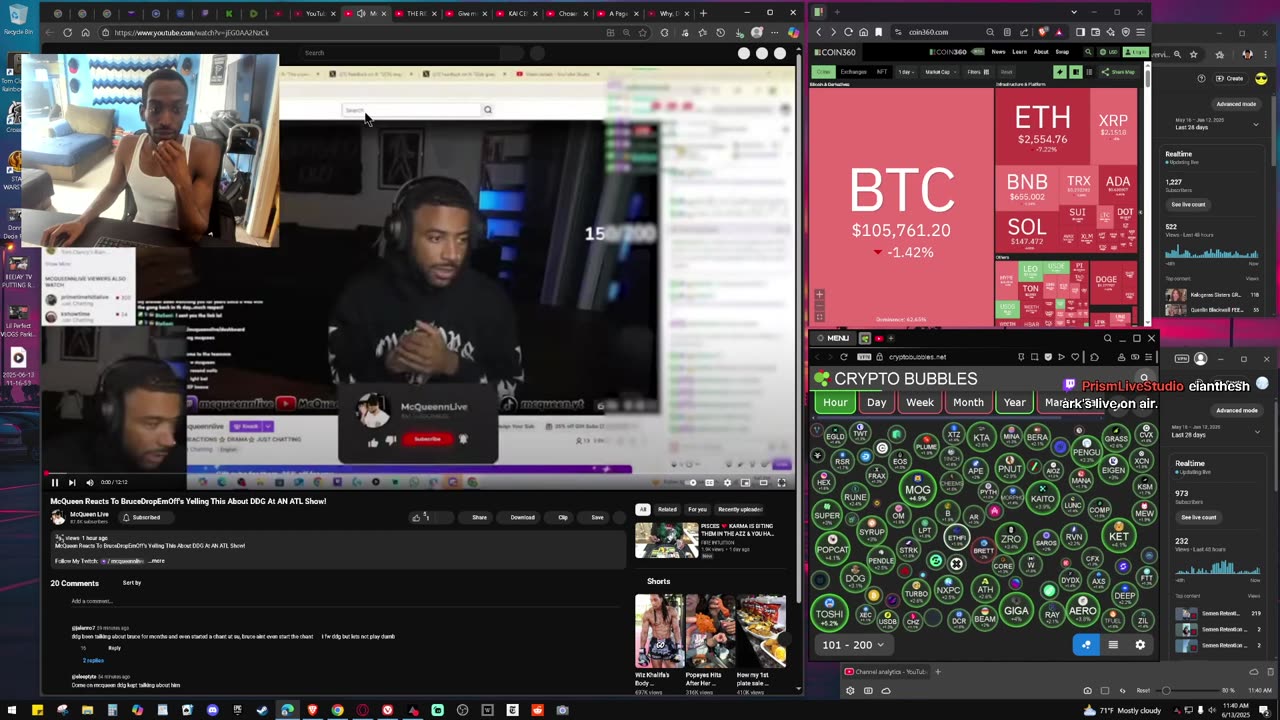1280x720 pixels.
Task: Toggle subtitles in YouTube player
Action: click(x=711, y=482)
